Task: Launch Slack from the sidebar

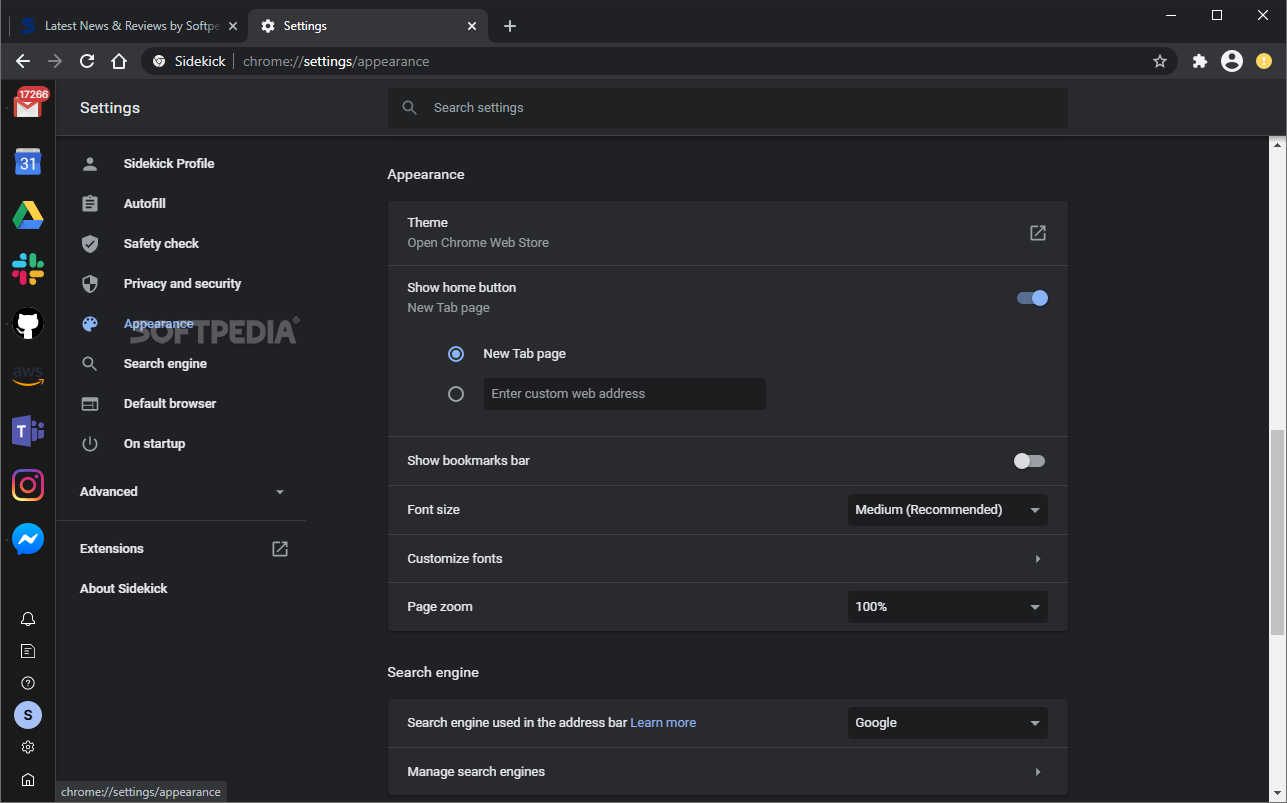Action: coord(28,268)
